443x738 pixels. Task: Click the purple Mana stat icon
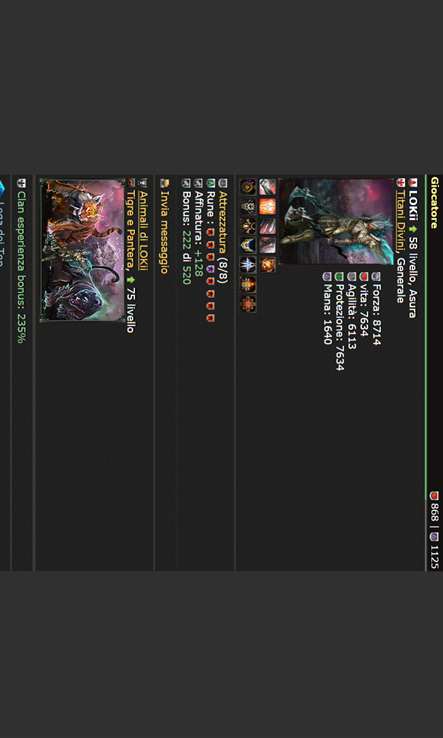click(x=326, y=276)
